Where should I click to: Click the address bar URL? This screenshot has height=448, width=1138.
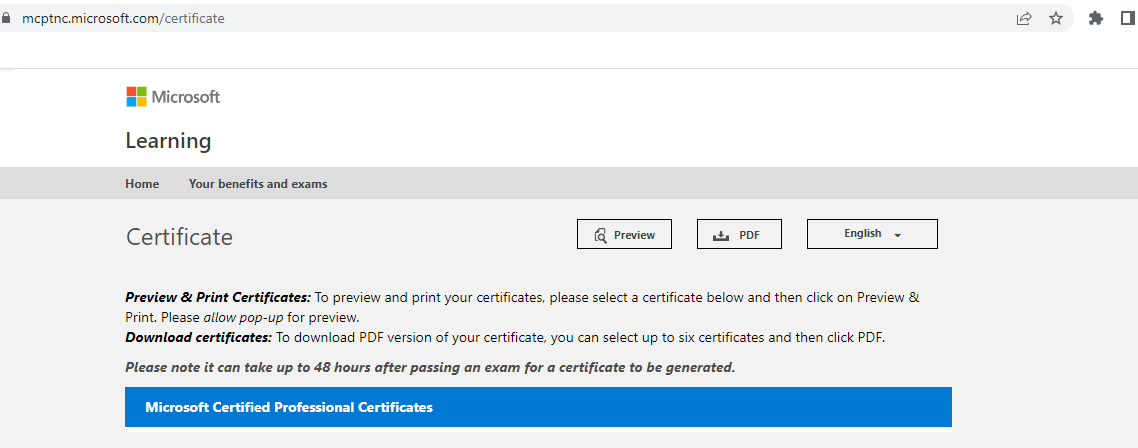pos(123,19)
